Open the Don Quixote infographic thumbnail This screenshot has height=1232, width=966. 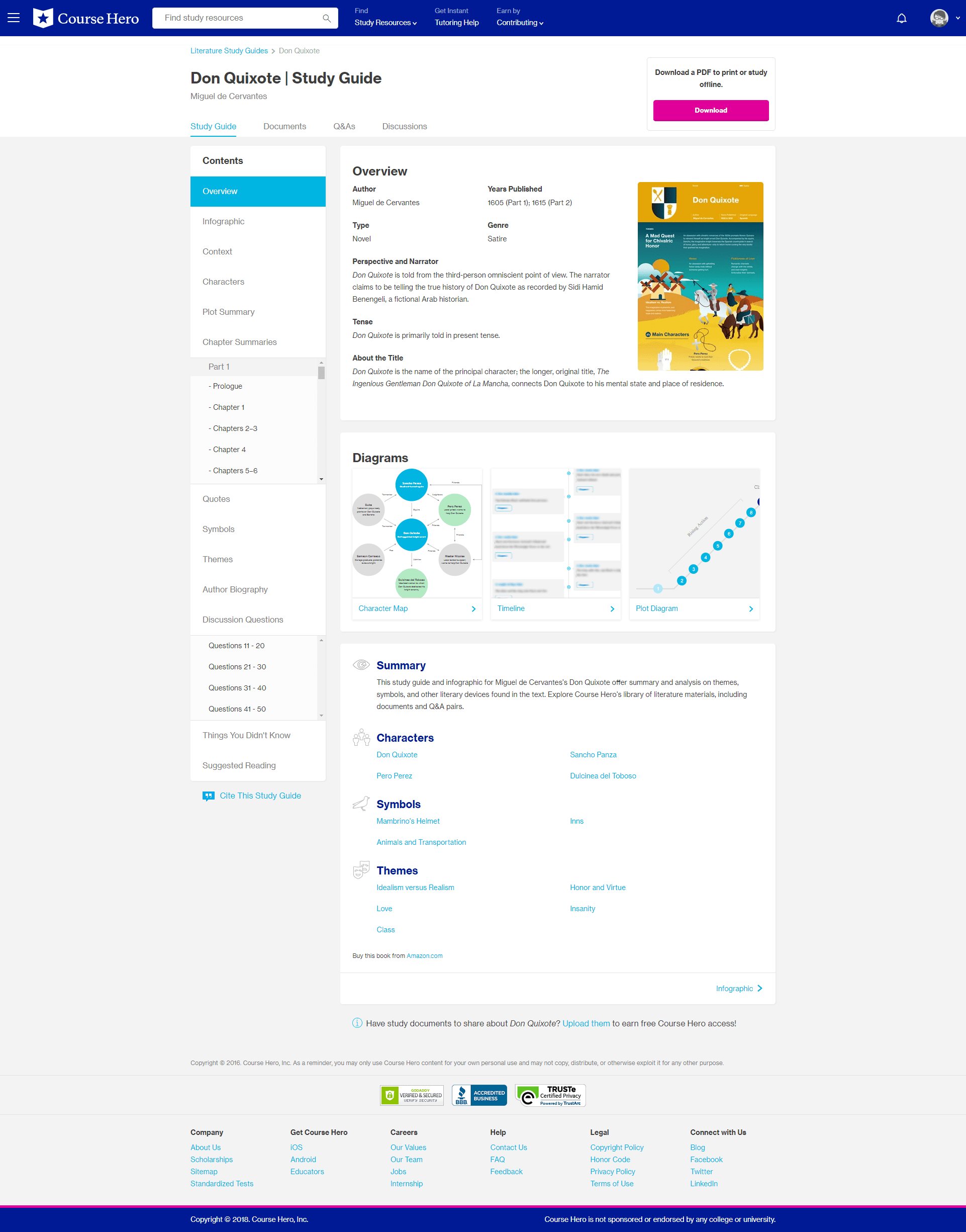click(700, 276)
